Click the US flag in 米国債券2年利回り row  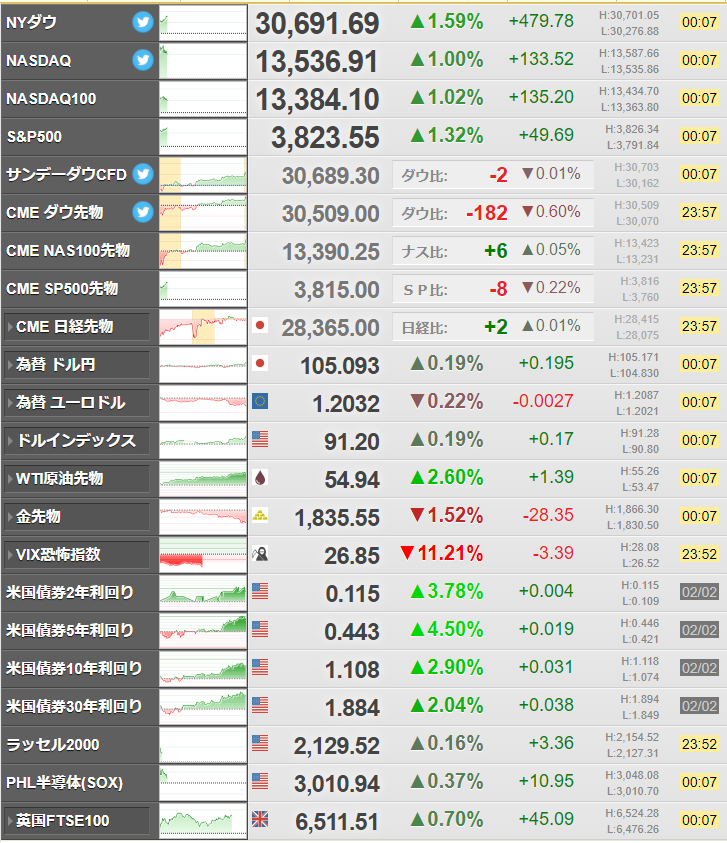[x=260, y=591]
